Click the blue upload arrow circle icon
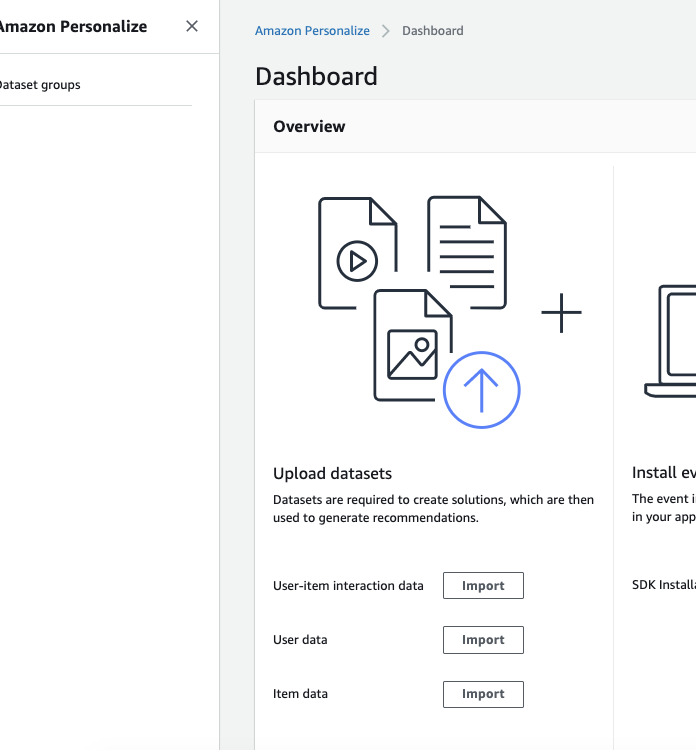The image size is (696, 750). (481, 389)
